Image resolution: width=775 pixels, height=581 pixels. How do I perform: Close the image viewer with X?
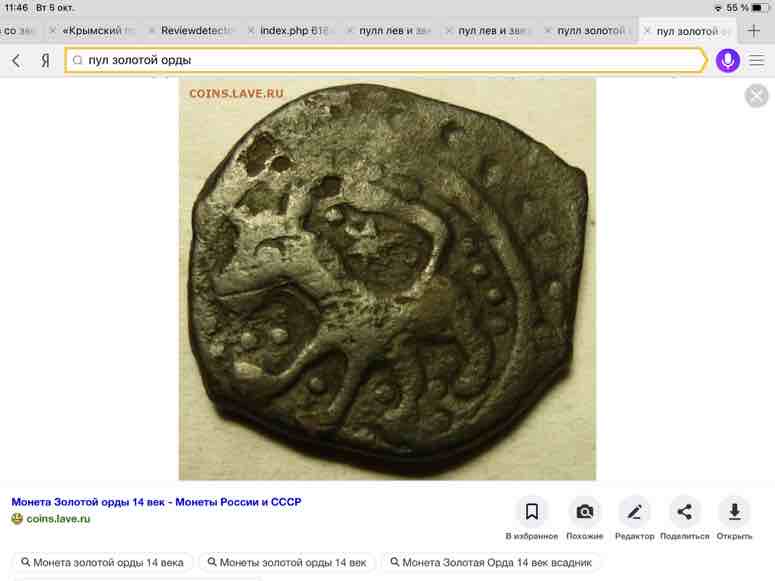pos(757,96)
